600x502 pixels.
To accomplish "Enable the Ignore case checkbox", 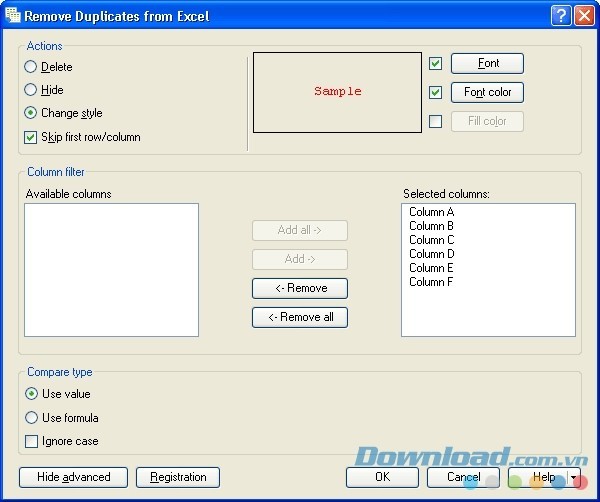I will pyautogui.click(x=31, y=441).
